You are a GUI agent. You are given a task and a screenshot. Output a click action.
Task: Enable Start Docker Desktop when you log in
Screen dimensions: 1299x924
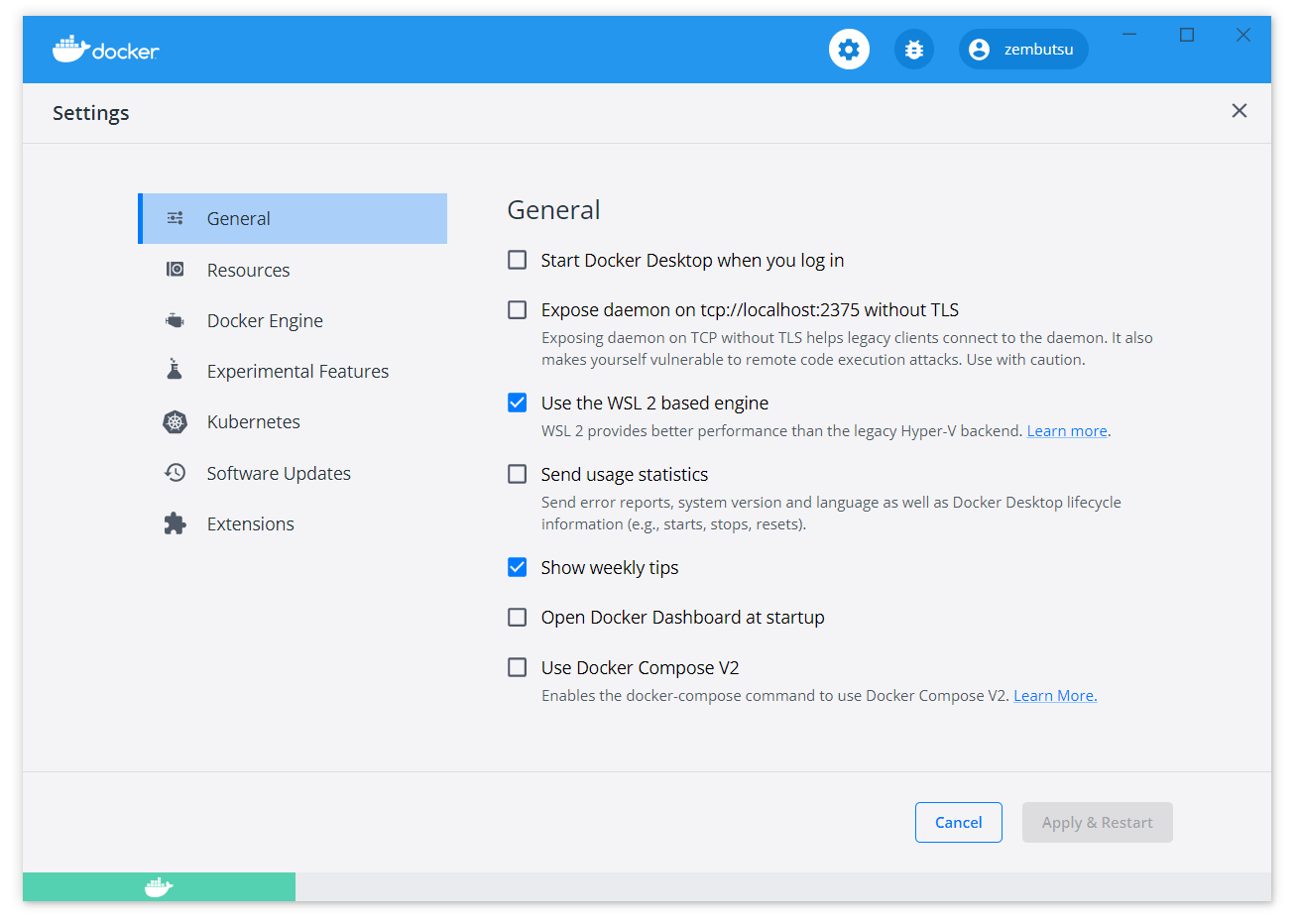[518, 260]
